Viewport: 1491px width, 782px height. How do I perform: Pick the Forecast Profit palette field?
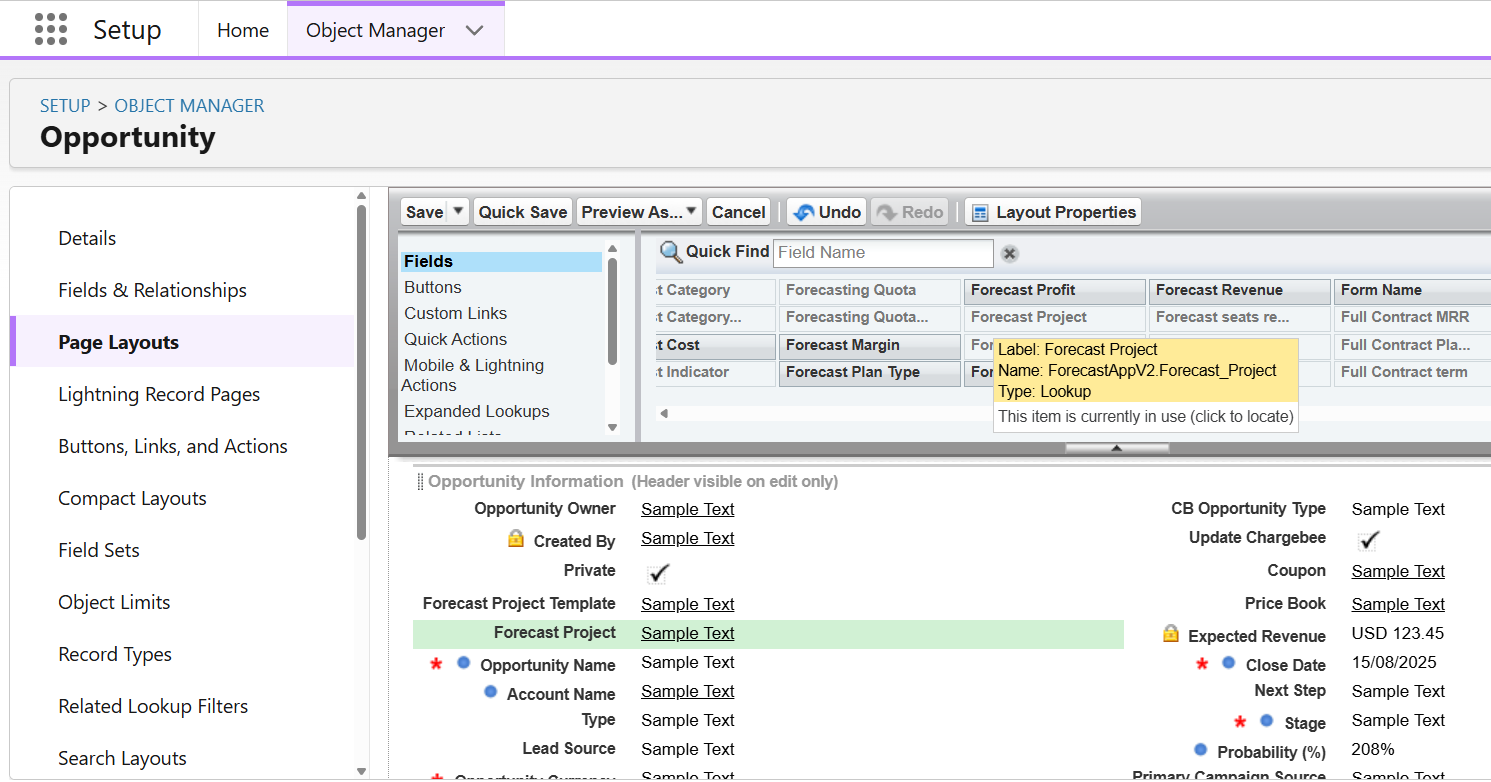[x=1054, y=291]
